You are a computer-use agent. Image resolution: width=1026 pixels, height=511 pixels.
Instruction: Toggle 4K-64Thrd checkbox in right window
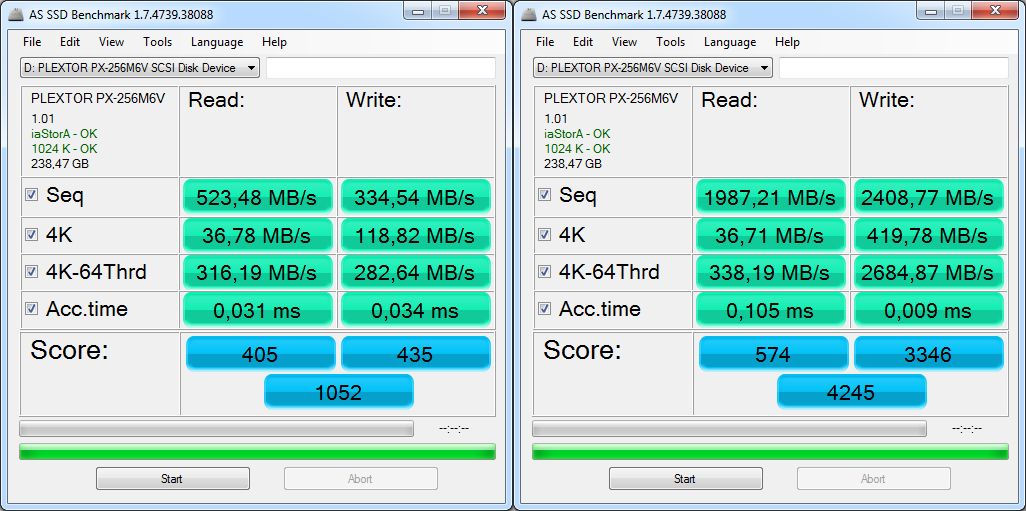544,272
